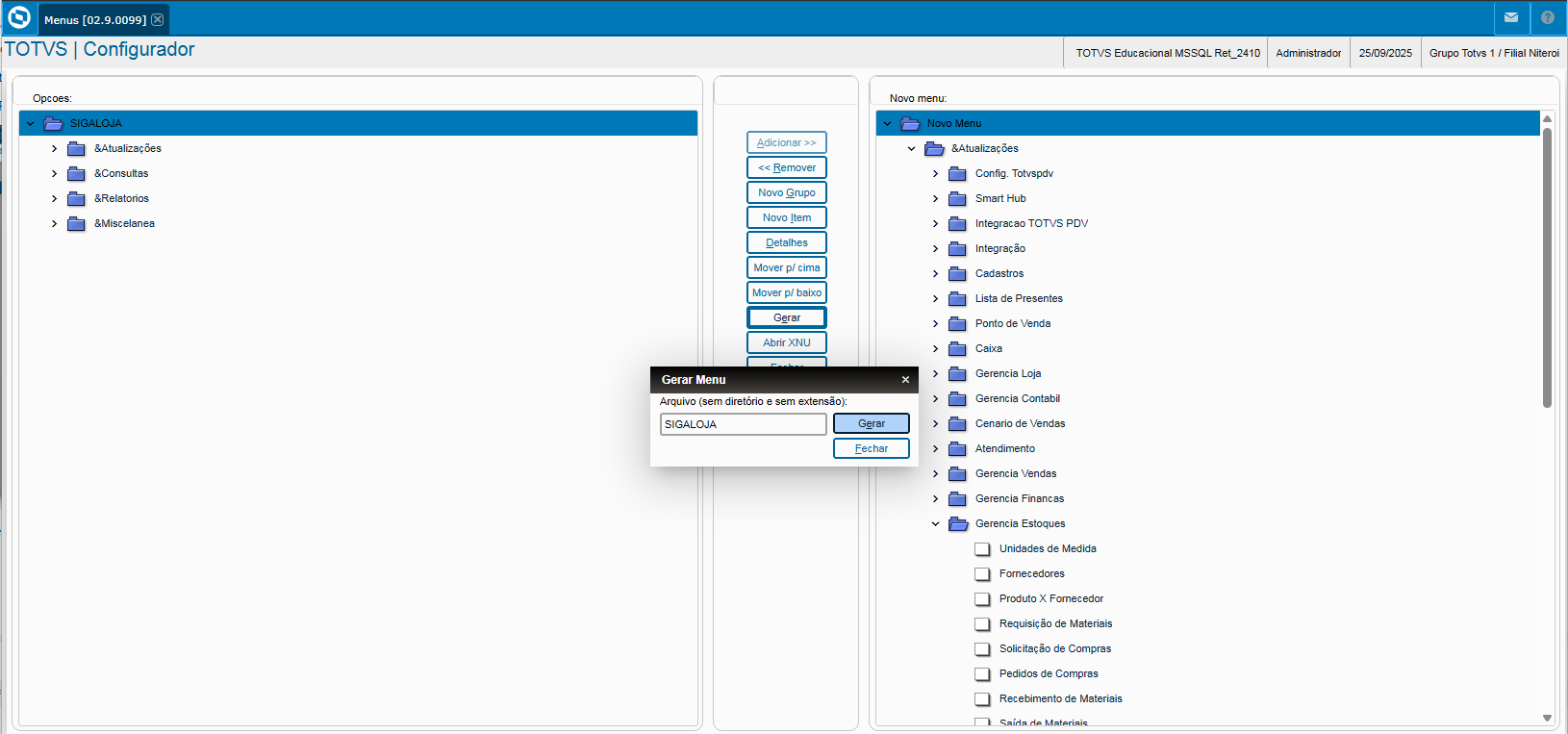Click the Abrir XNU button
Viewport: 1568px width, 734px height.
click(787, 342)
